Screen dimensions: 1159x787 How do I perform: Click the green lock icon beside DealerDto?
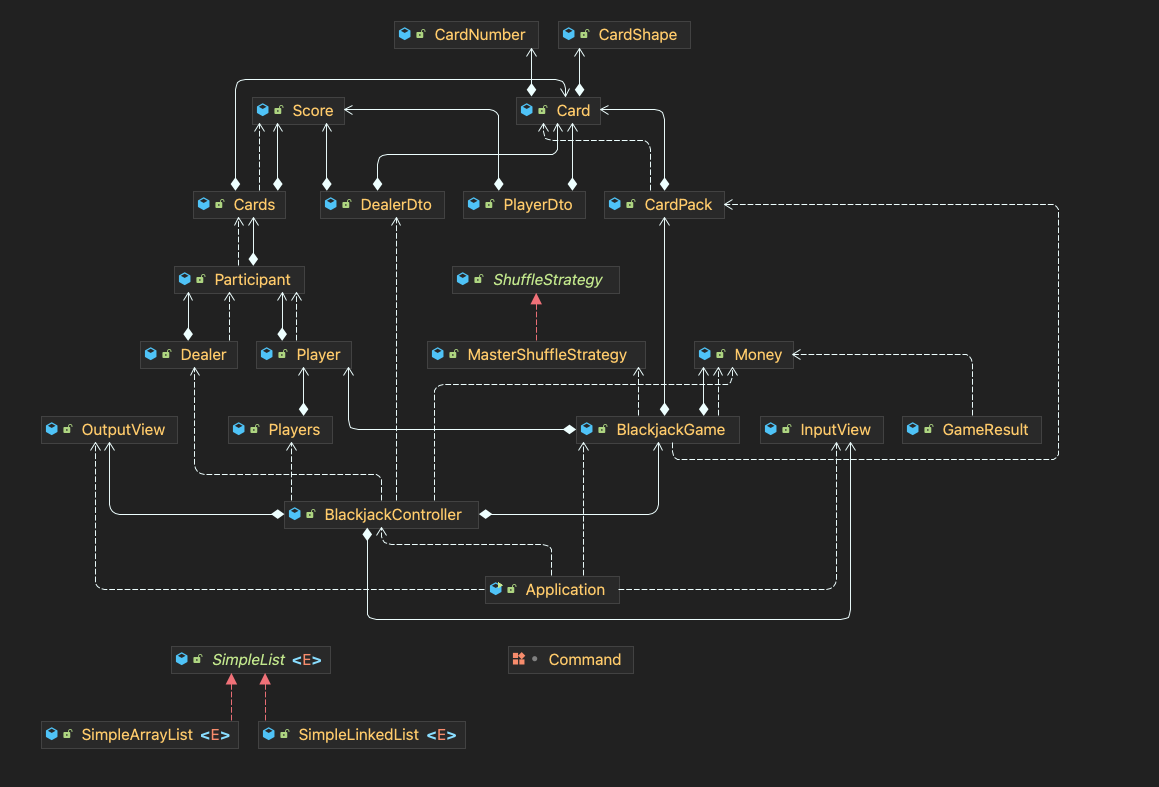[346, 205]
